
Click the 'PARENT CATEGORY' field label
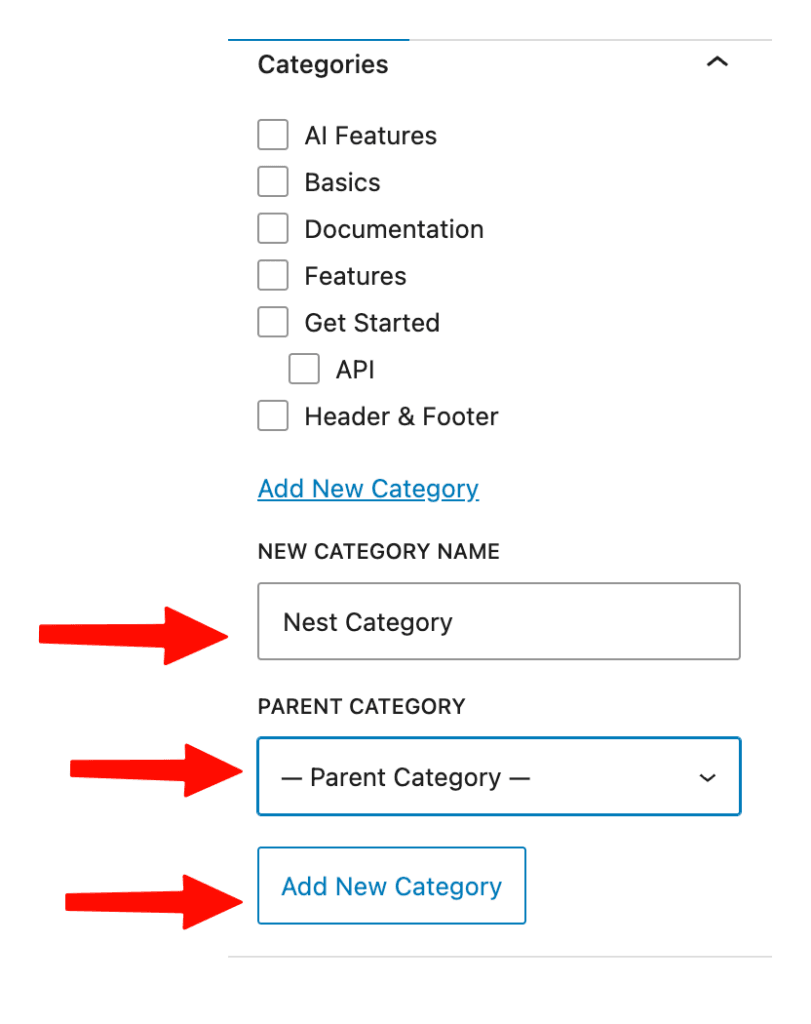(x=361, y=707)
